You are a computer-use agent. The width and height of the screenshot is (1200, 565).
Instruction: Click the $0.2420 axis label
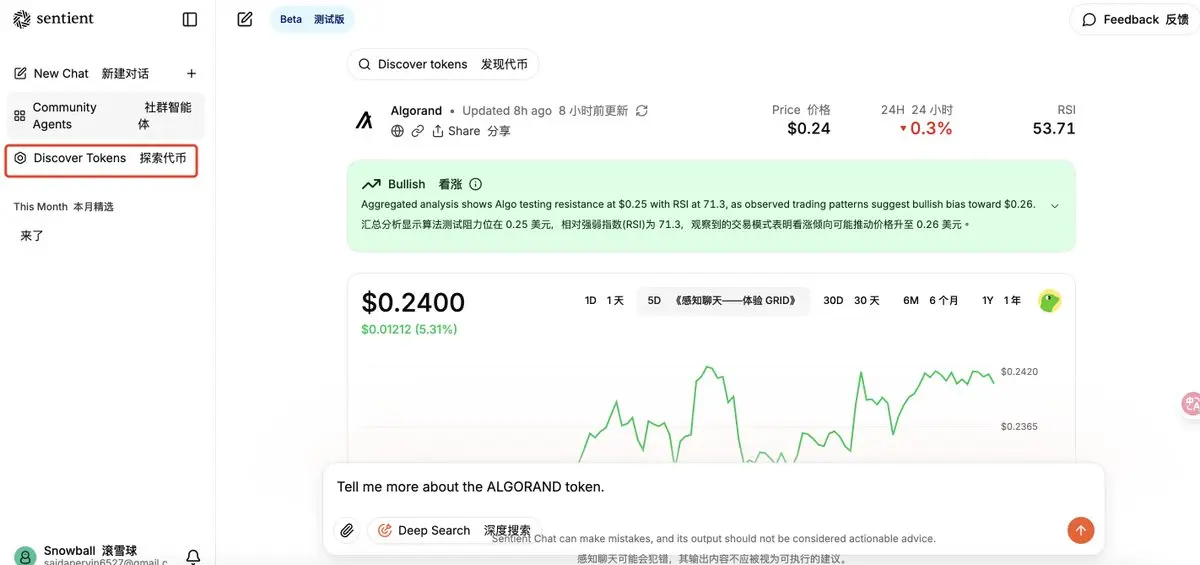[x=1019, y=371]
